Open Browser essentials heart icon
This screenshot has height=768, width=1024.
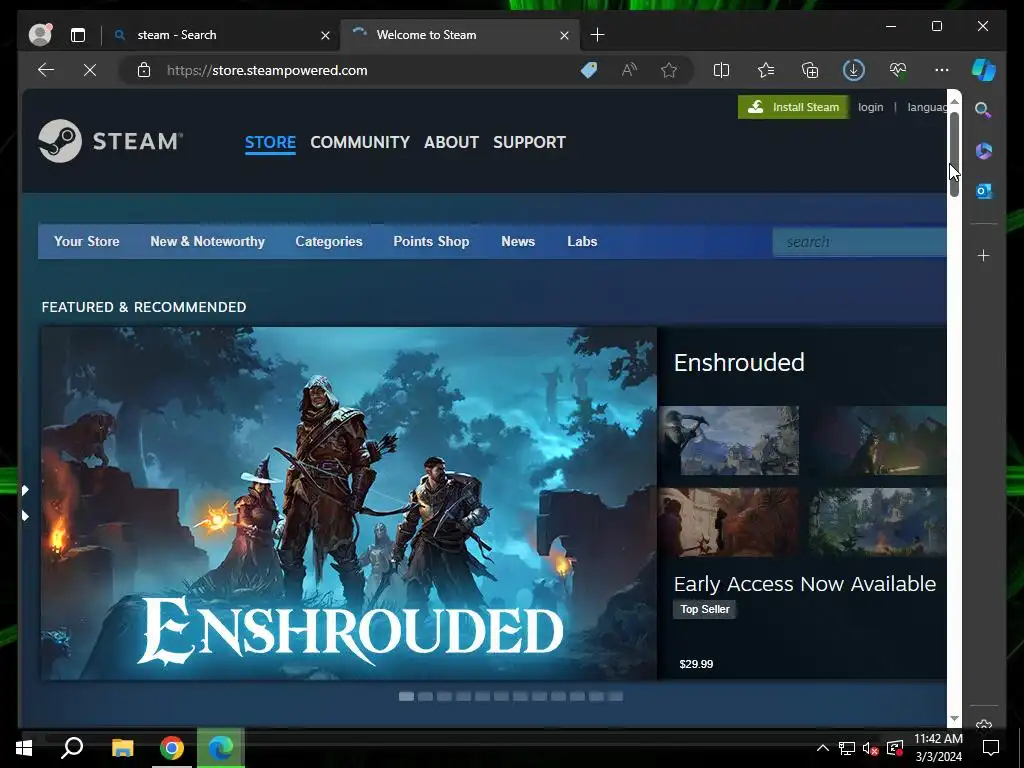898,70
